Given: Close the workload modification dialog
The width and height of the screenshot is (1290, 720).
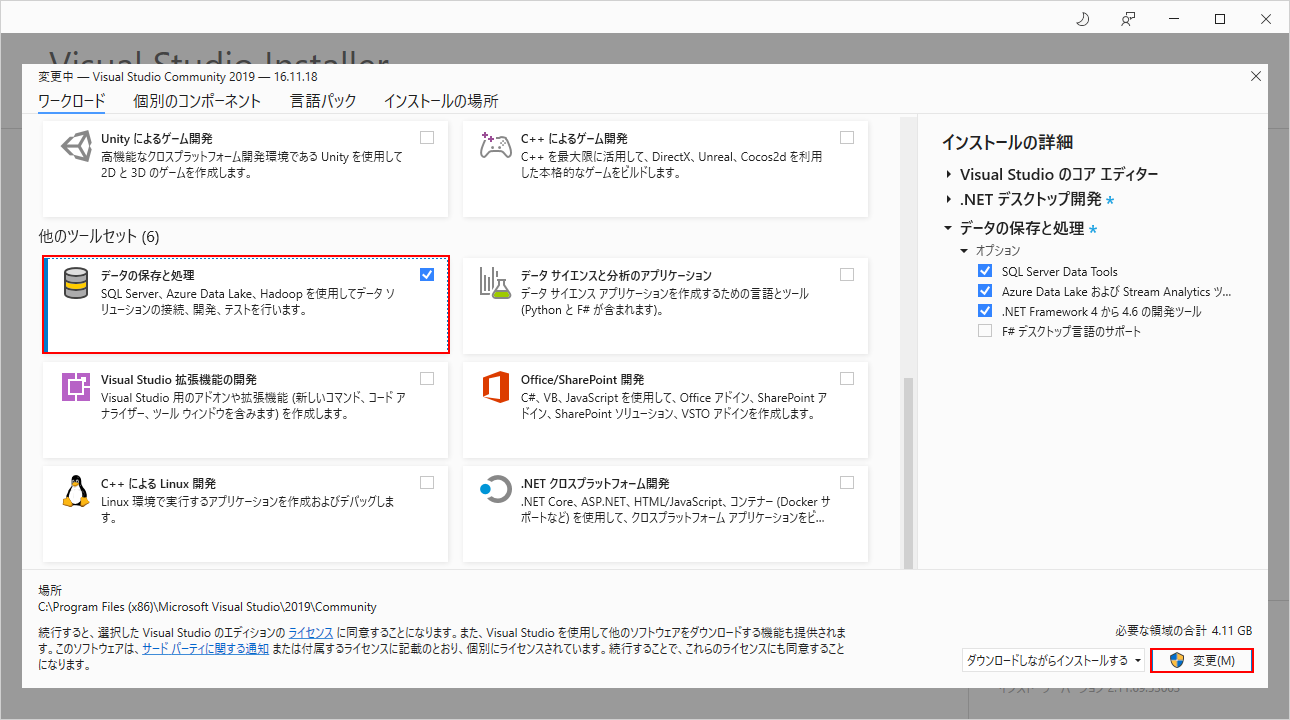Looking at the screenshot, I should 1256,77.
